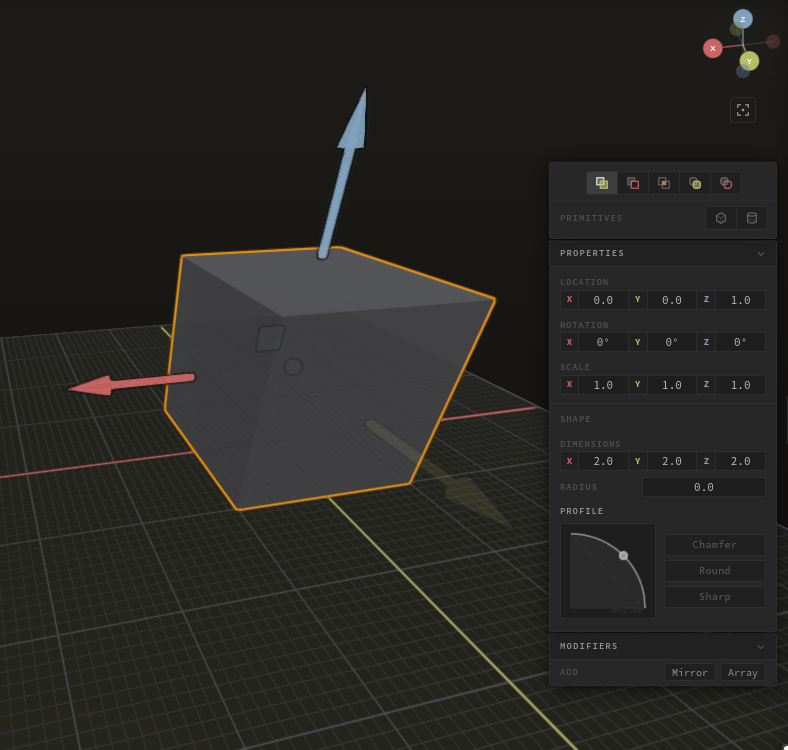Click the red X-axis move arrow
788x750 pixels.
coord(132,384)
